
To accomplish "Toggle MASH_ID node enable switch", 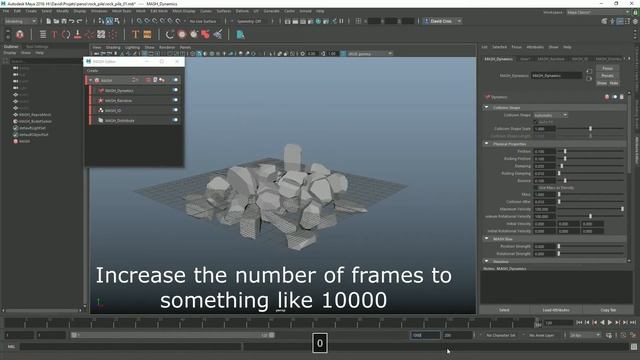I will coord(175,110).
